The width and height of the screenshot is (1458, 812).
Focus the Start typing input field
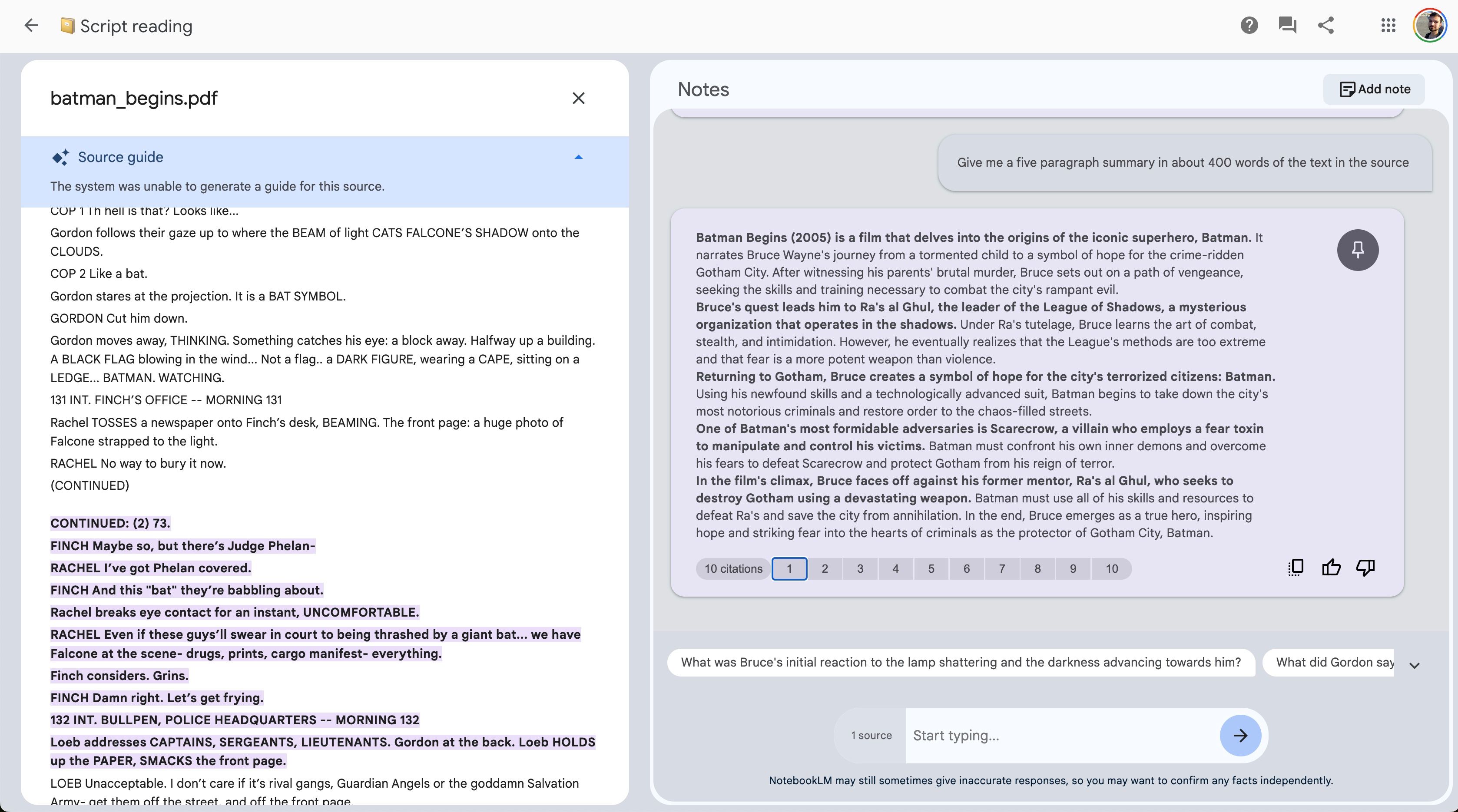click(x=1062, y=735)
